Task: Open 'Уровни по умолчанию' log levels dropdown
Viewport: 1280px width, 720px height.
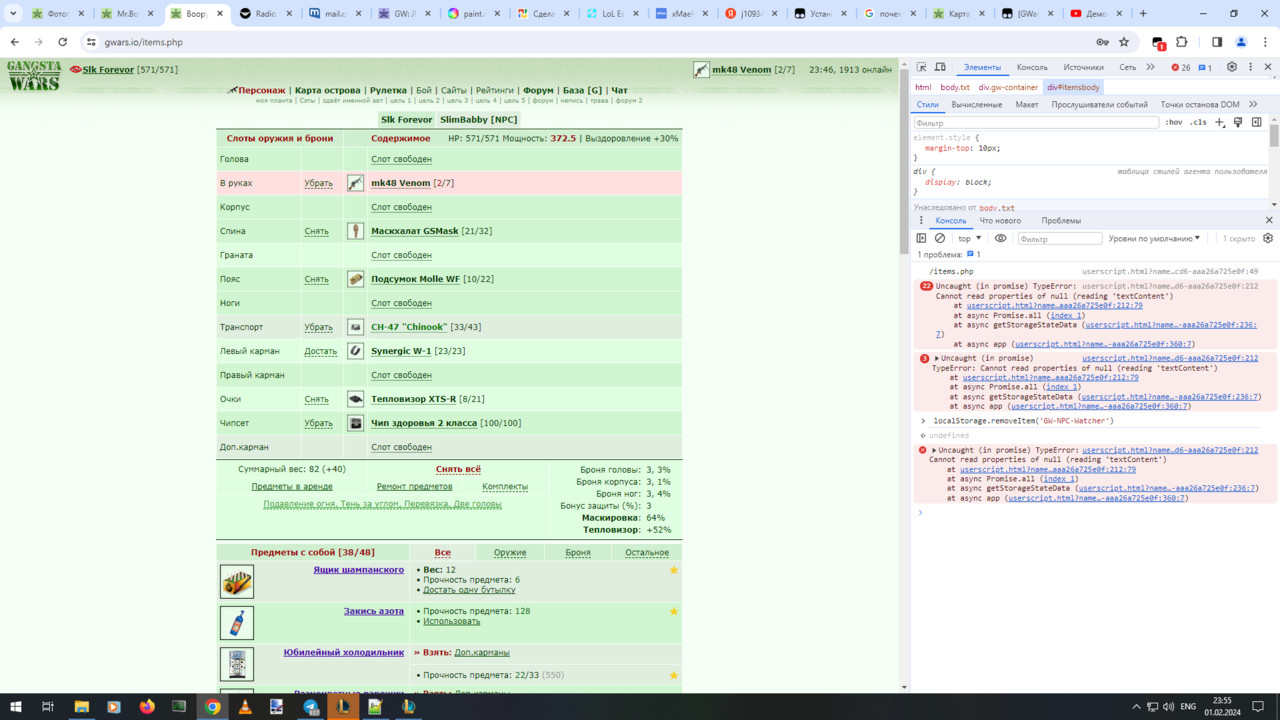Action: pos(1155,238)
